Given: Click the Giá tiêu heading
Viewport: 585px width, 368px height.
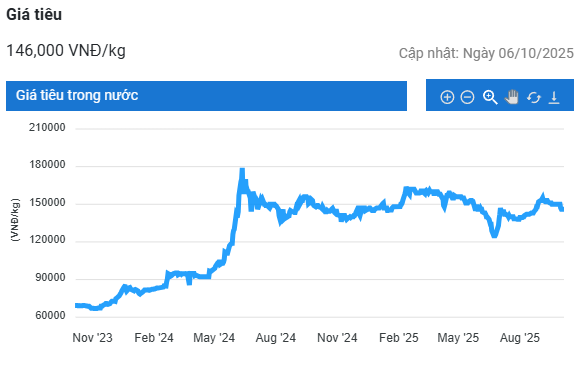Looking at the screenshot, I should [34, 15].
